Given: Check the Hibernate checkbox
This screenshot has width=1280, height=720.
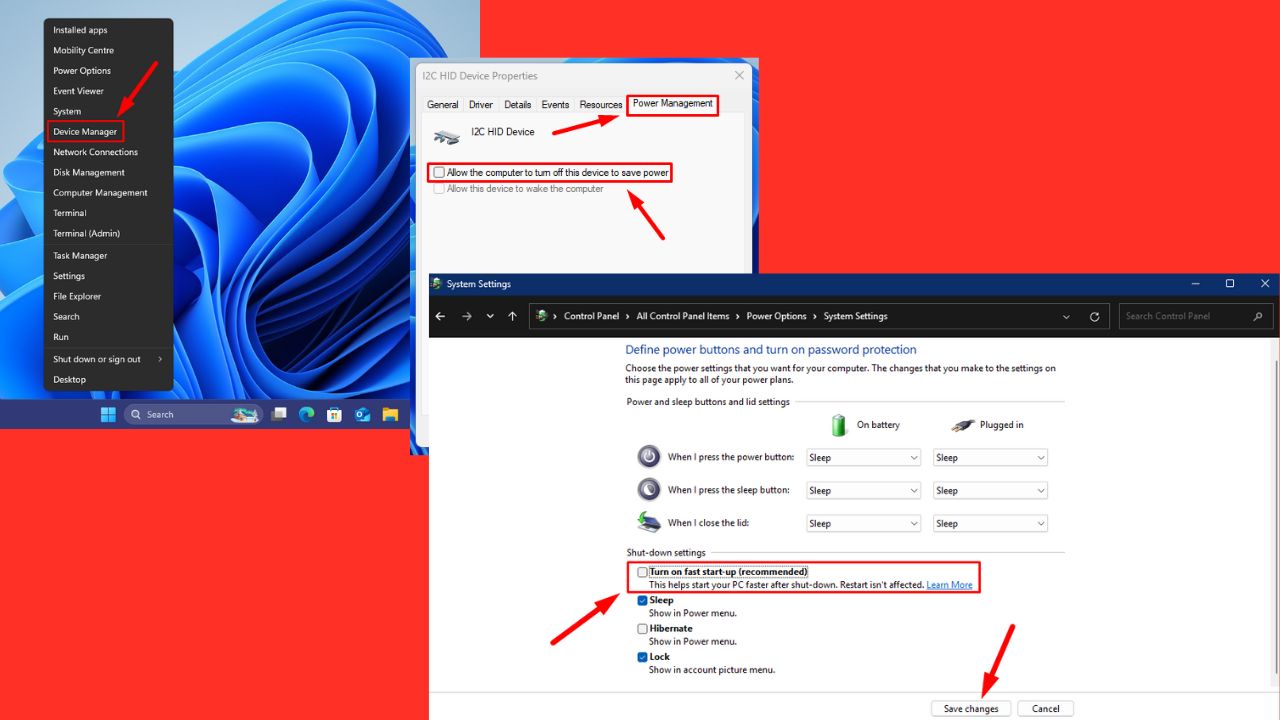Looking at the screenshot, I should pyautogui.click(x=642, y=629).
